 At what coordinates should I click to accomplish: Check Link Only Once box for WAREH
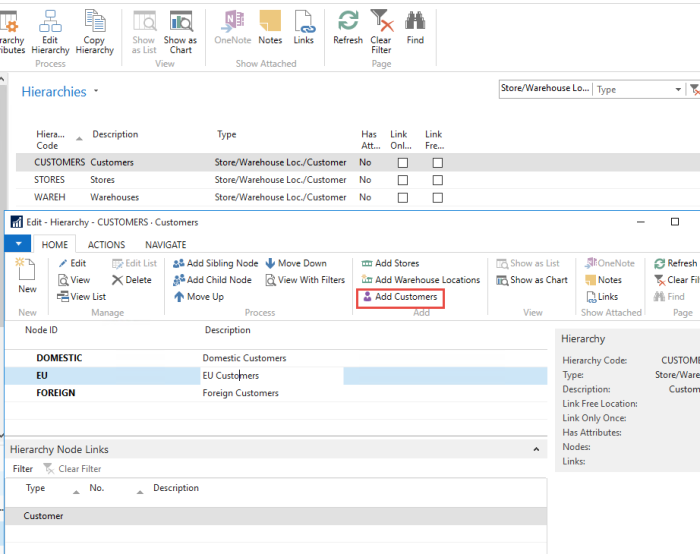(x=403, y=198)
